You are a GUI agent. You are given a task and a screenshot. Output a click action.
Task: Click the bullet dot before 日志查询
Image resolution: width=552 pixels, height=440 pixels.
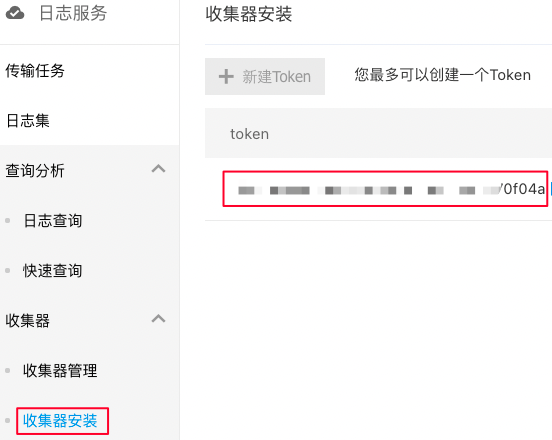tap(7, 221)
